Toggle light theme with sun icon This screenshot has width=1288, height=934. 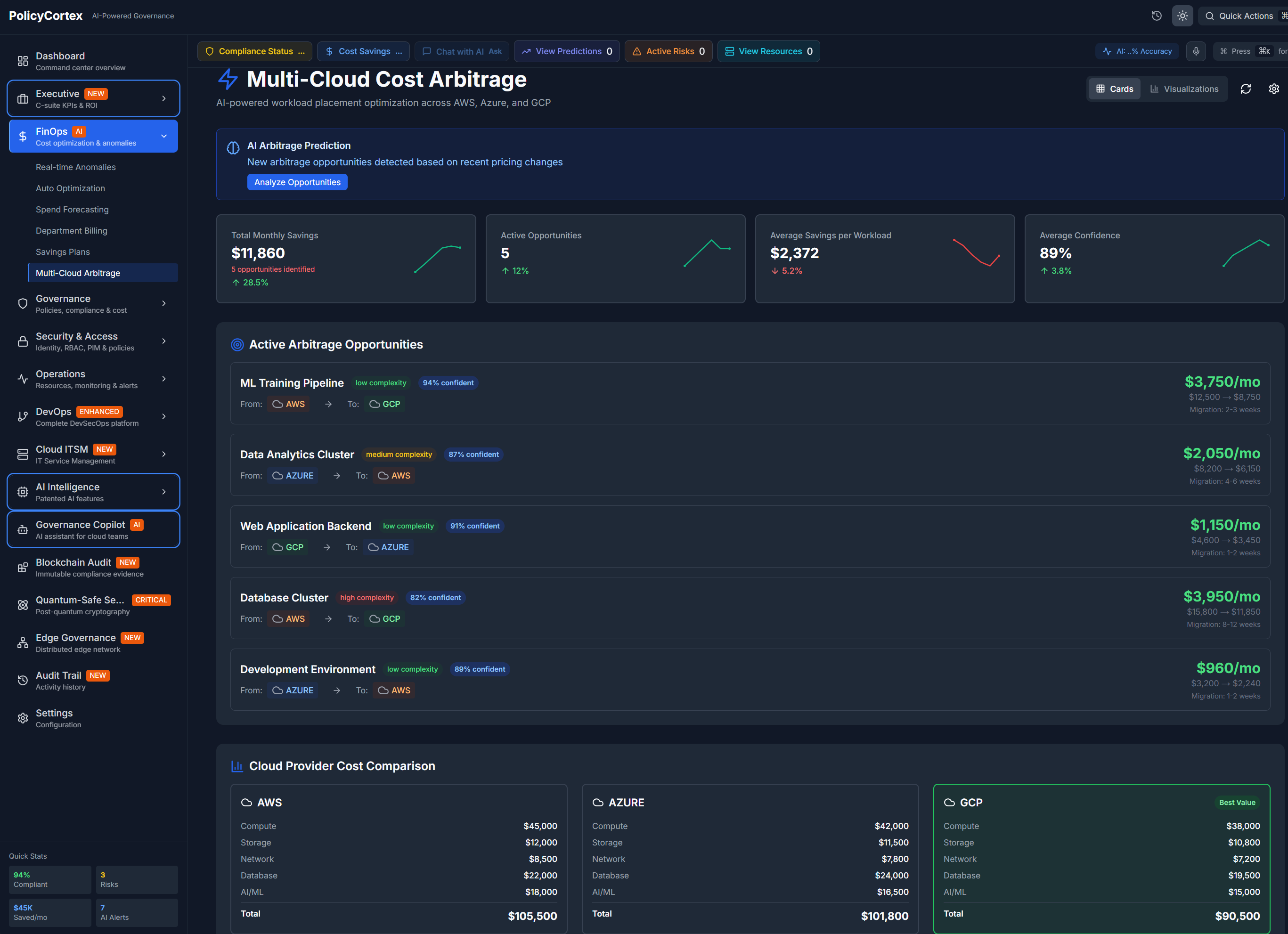click(1182, 16)
